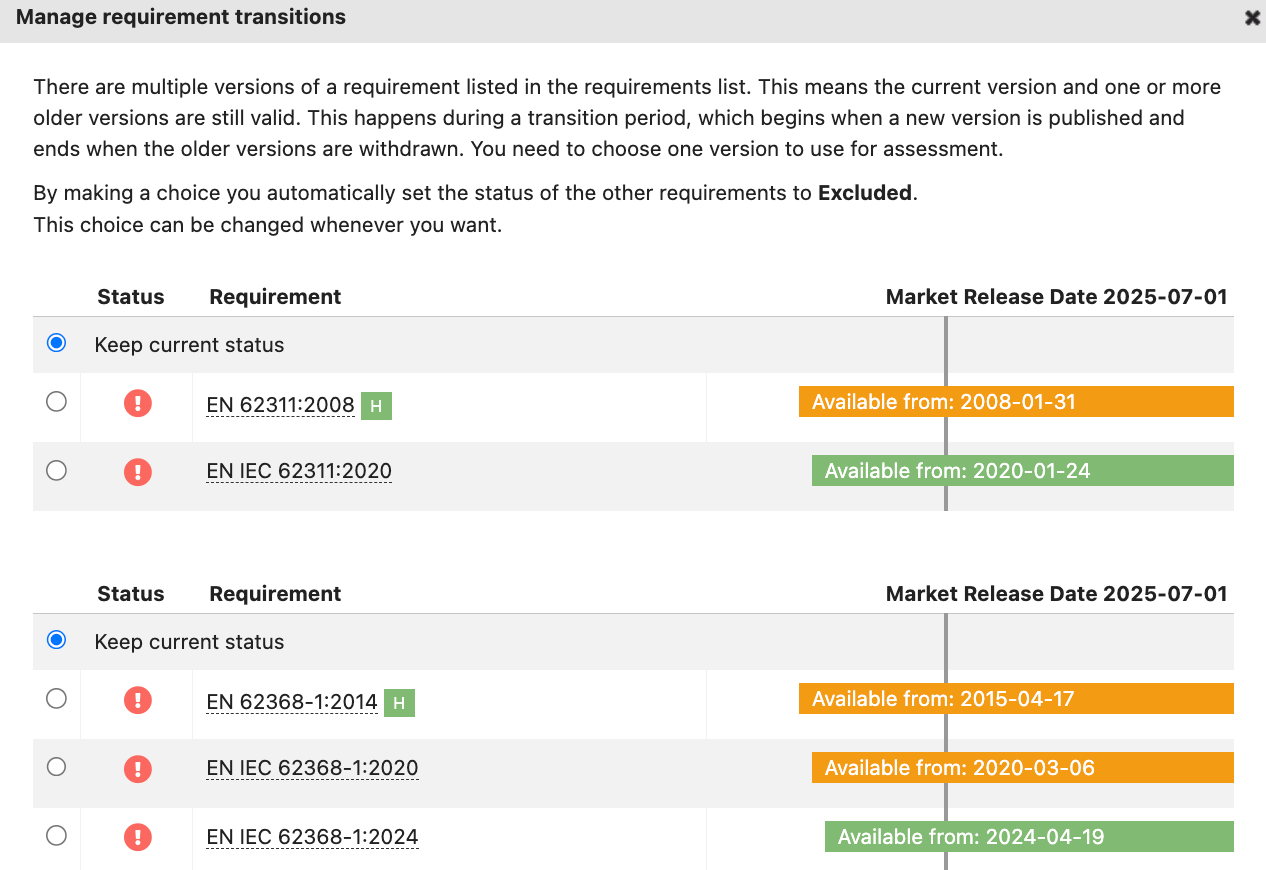Select EN IEC 62368-1:2020 radio option
The width and height of the screenshot is (1266, 870).
[x=57, y=767]
